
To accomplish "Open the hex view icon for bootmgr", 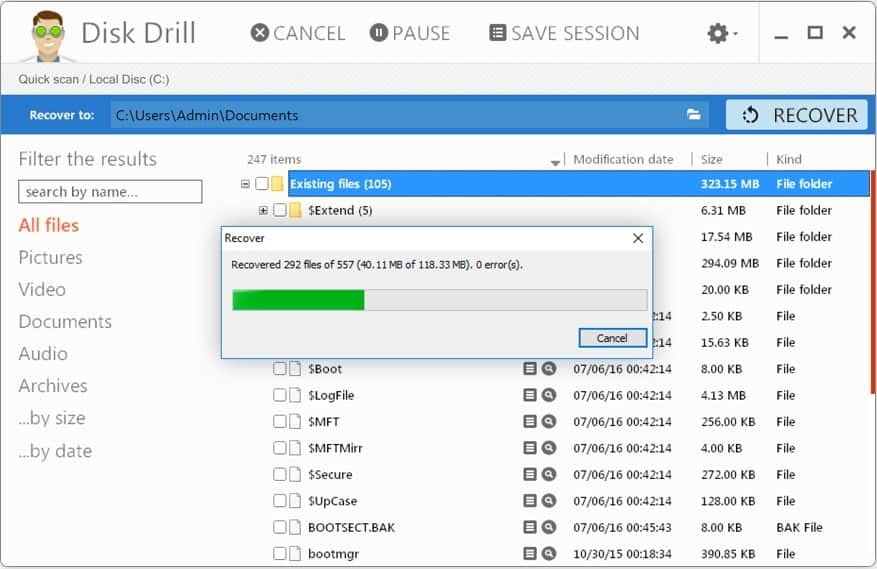I will pyautogui.click(x=530, y=554).
